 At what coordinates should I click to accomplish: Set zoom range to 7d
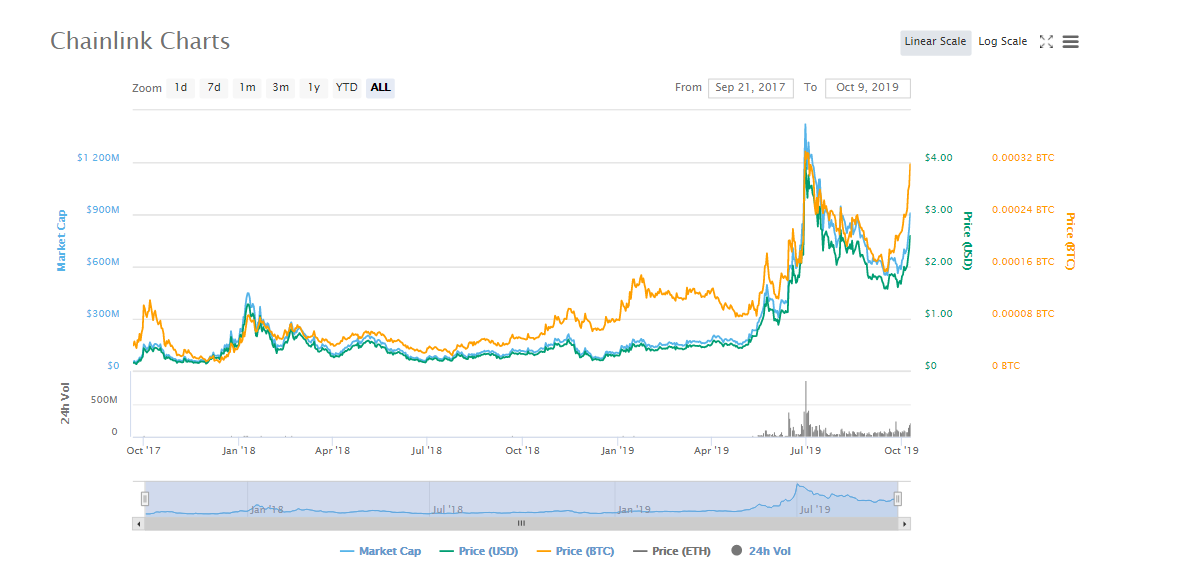[214, 88]
